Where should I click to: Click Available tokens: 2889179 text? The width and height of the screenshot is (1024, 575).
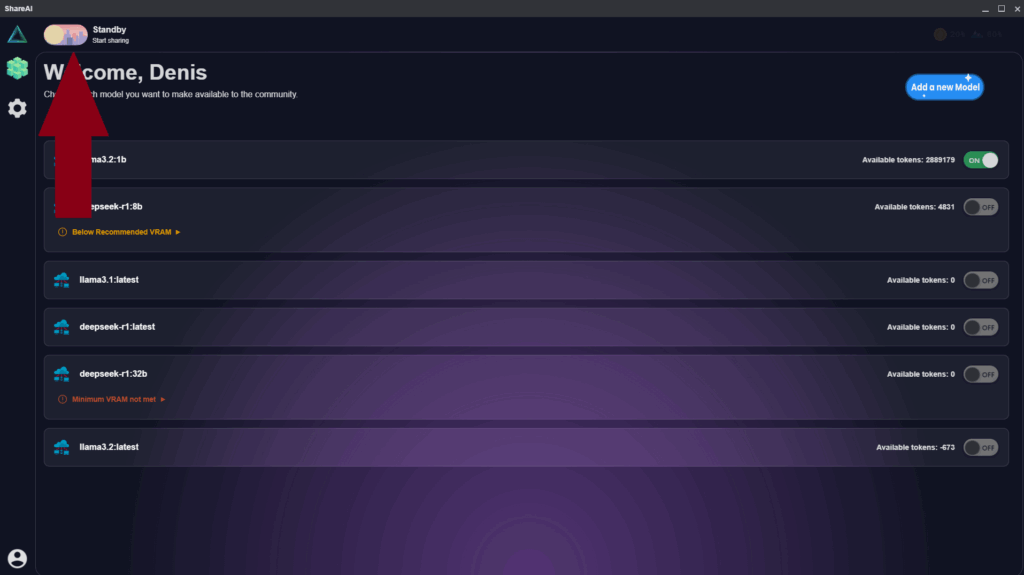908,160
